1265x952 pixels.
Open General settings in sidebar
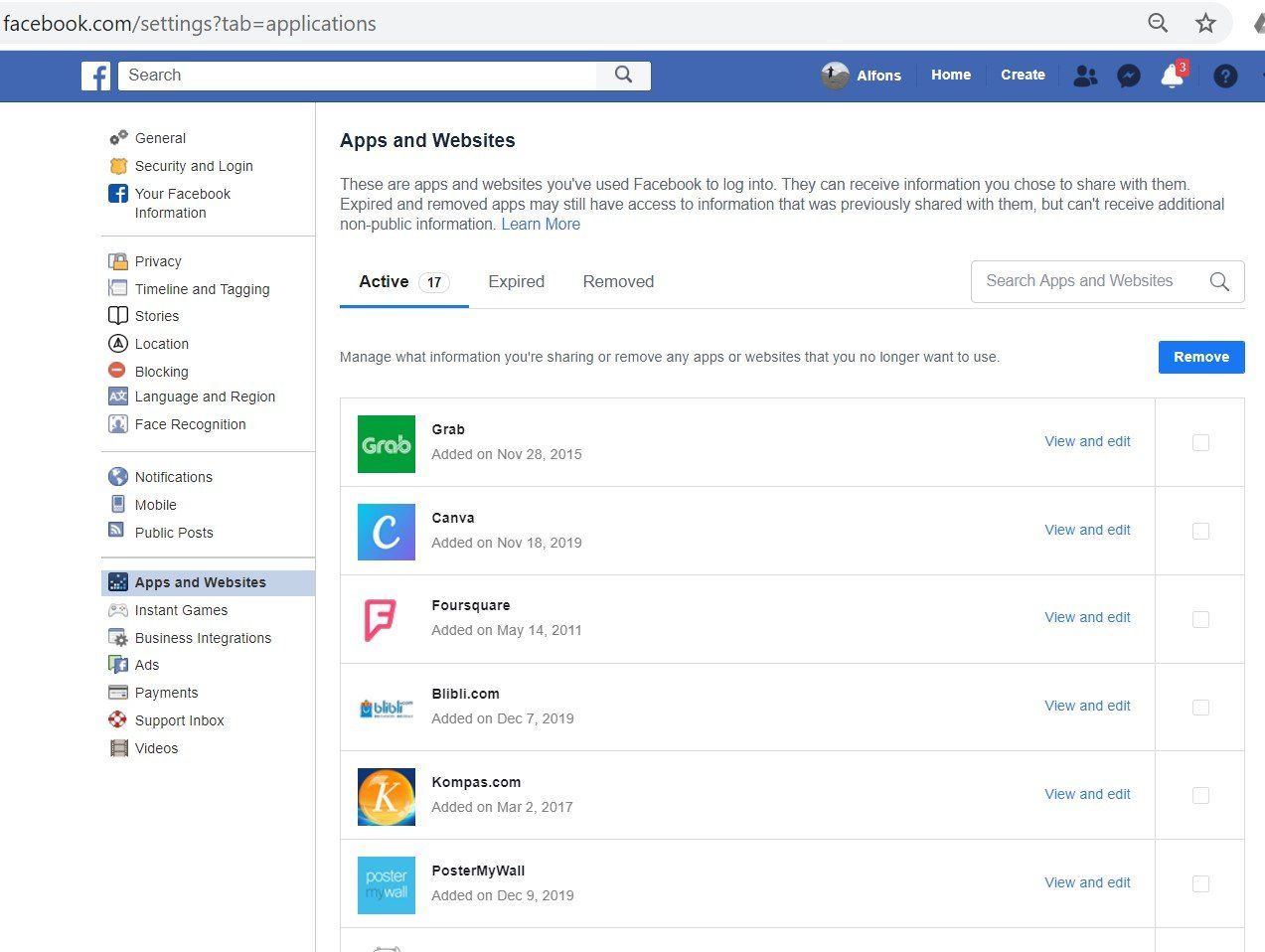(x=160, y=138)
